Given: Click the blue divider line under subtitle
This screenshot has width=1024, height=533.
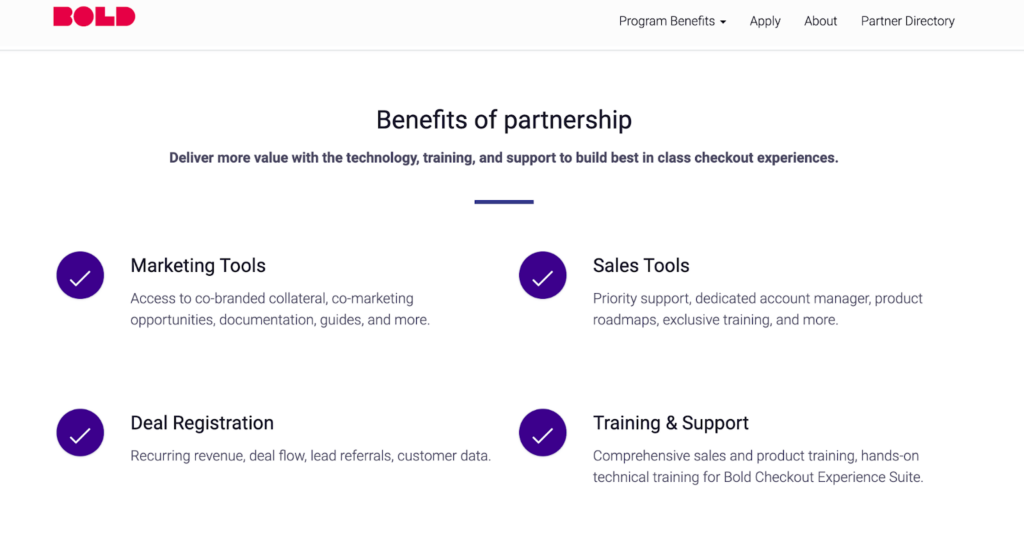Looking at the screenshot, I should coord(504,202).
